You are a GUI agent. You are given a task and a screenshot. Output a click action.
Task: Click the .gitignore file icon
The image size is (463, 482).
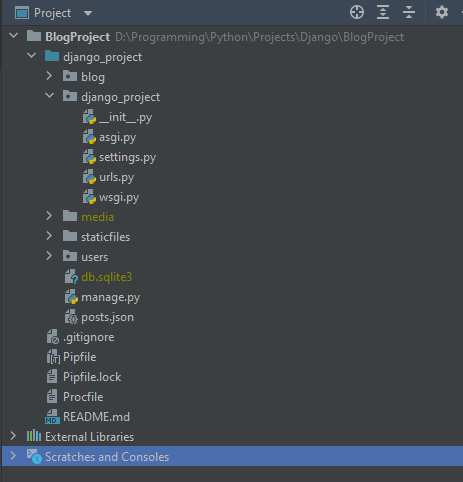pos(53,337)
